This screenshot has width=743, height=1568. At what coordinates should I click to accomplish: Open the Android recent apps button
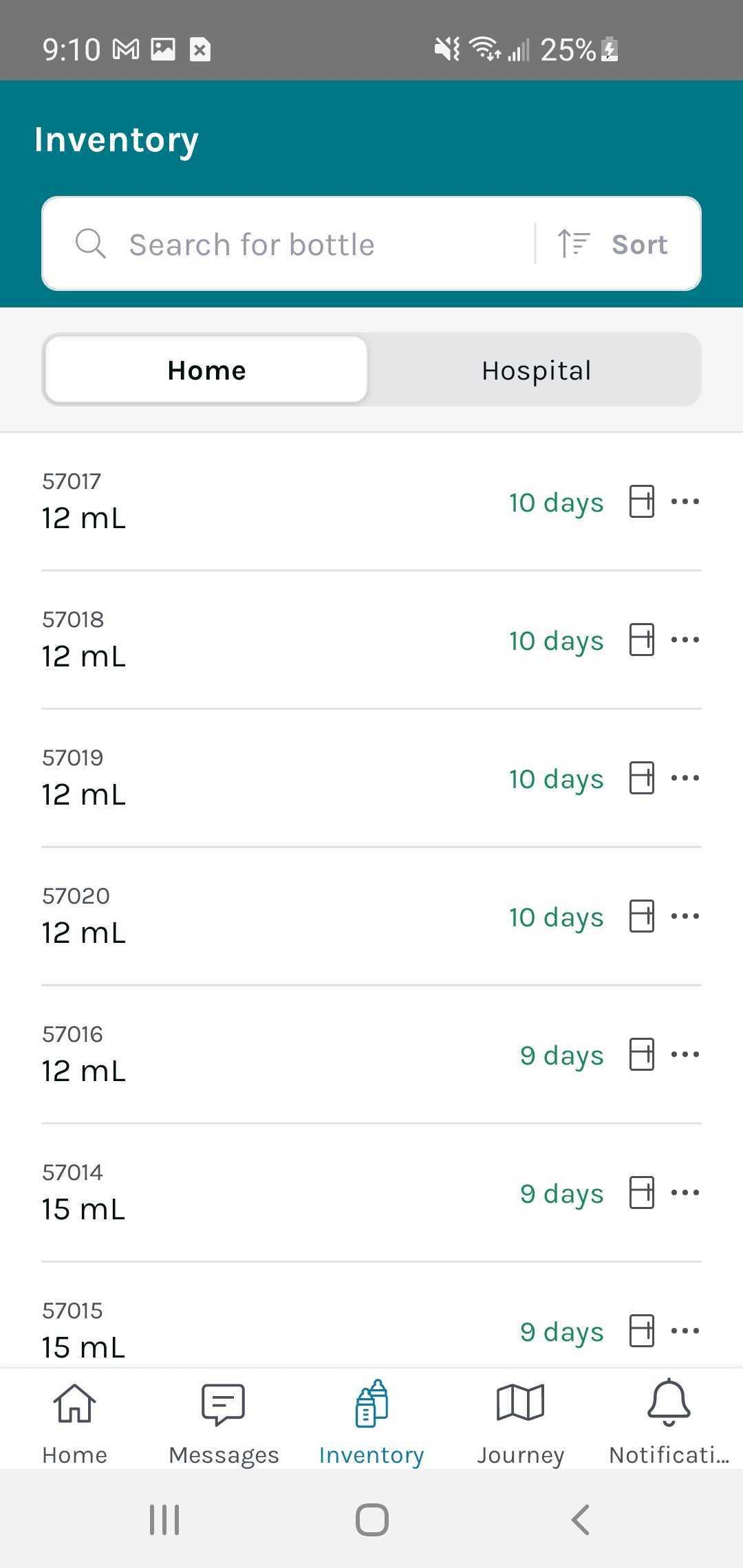point(164,1519)
